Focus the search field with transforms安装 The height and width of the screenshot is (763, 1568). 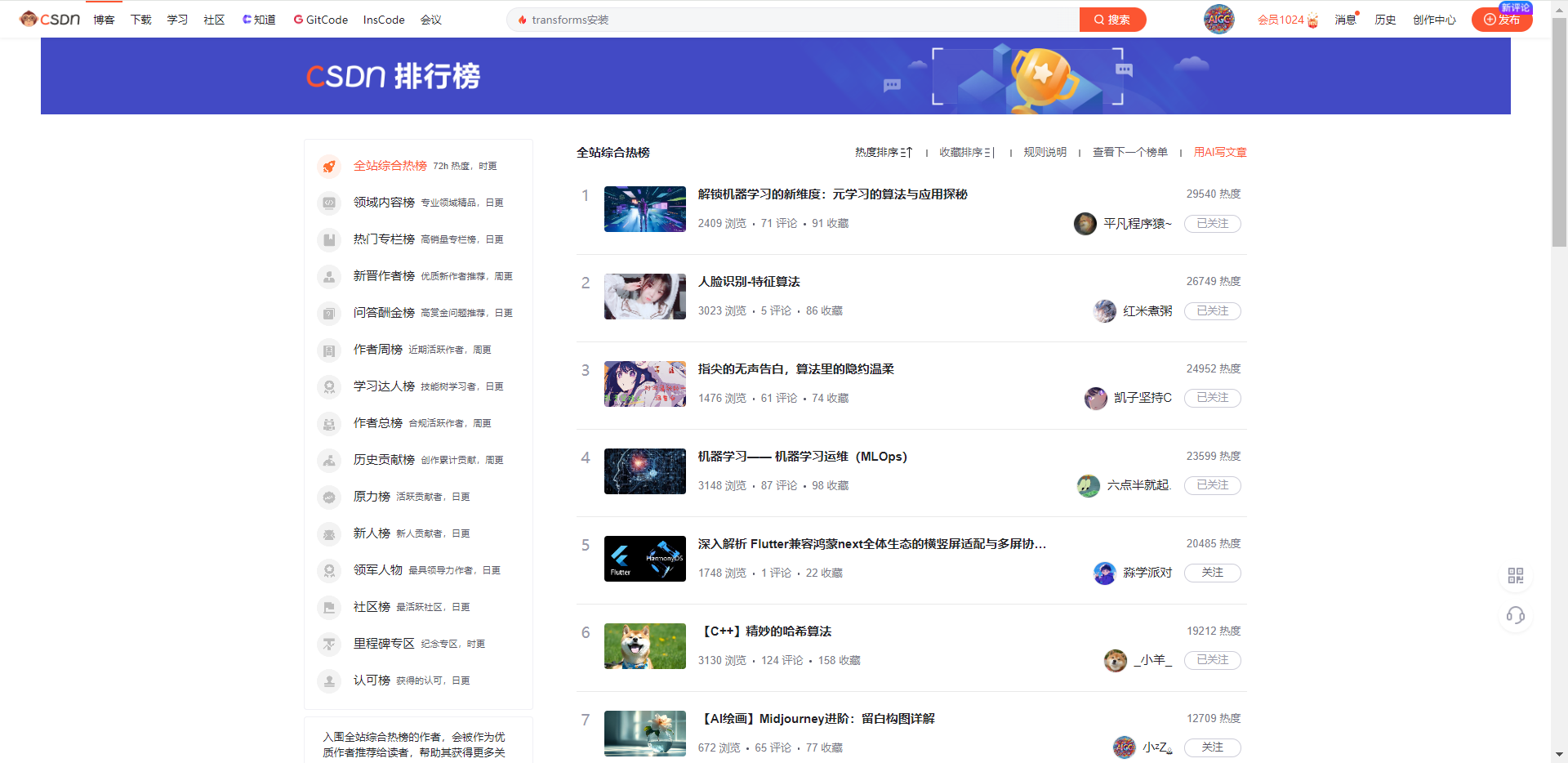click(x=794, y=20)
